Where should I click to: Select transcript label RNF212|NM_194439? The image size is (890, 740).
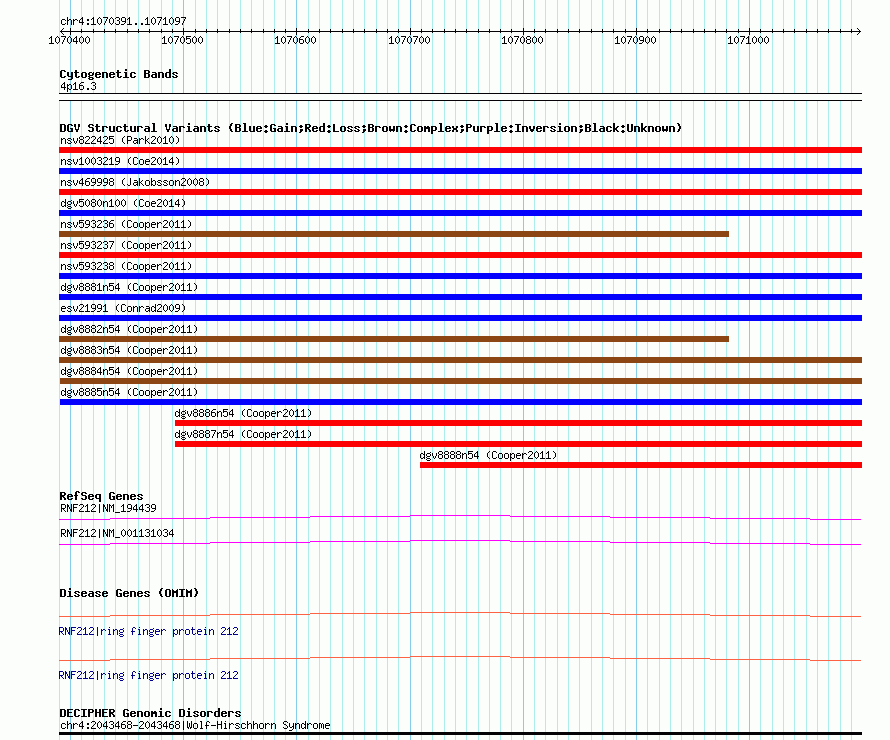coord(108,508)
